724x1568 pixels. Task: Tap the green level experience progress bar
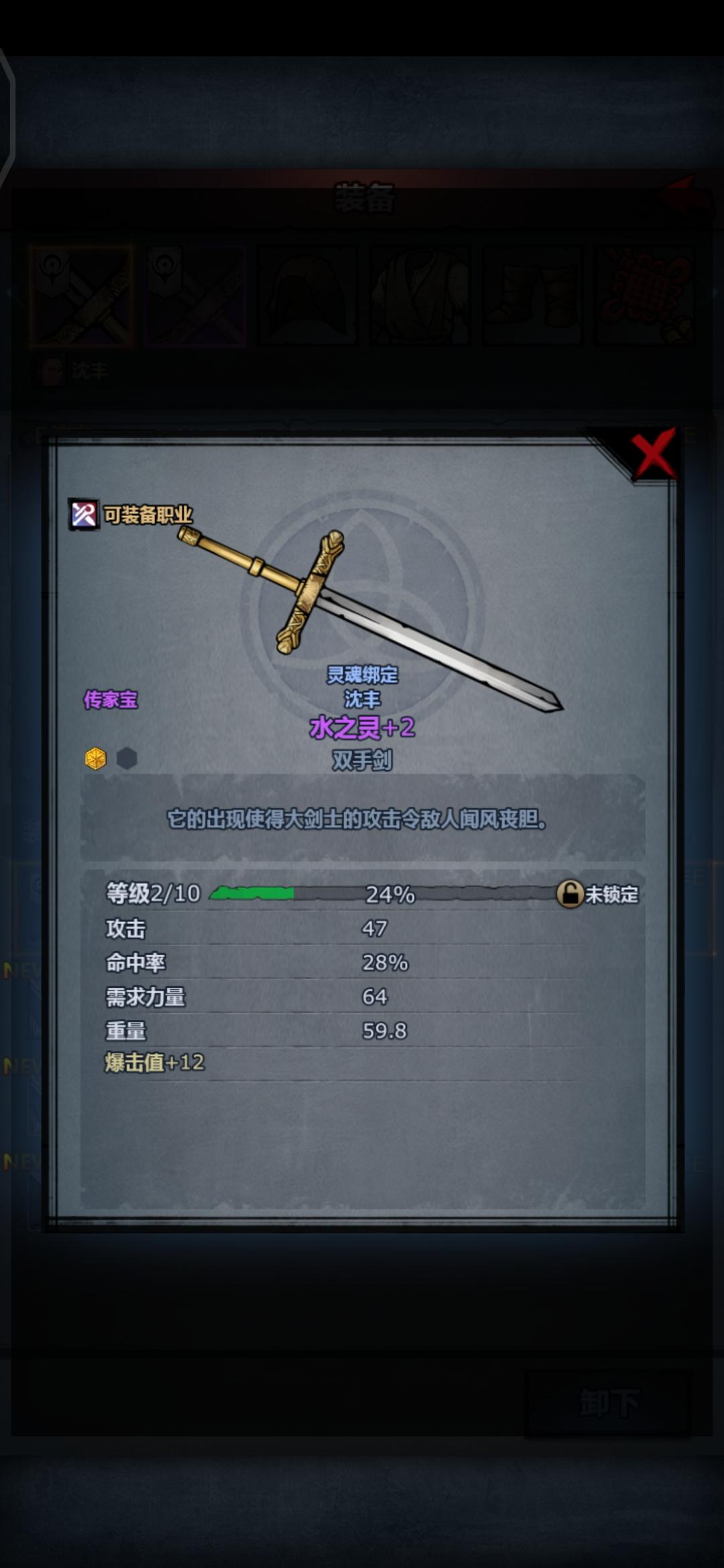click(x=383, y=894)
